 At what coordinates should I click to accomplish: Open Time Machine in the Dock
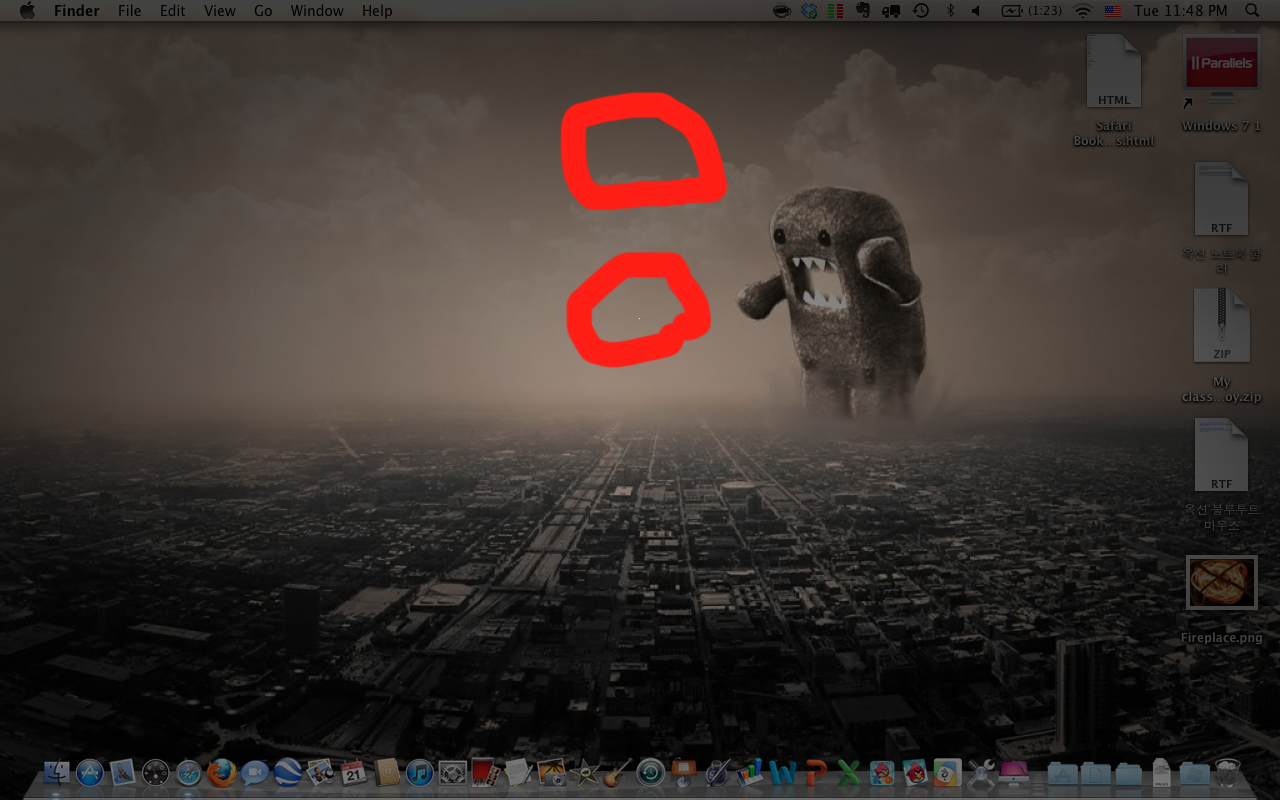tap(651, 773)
